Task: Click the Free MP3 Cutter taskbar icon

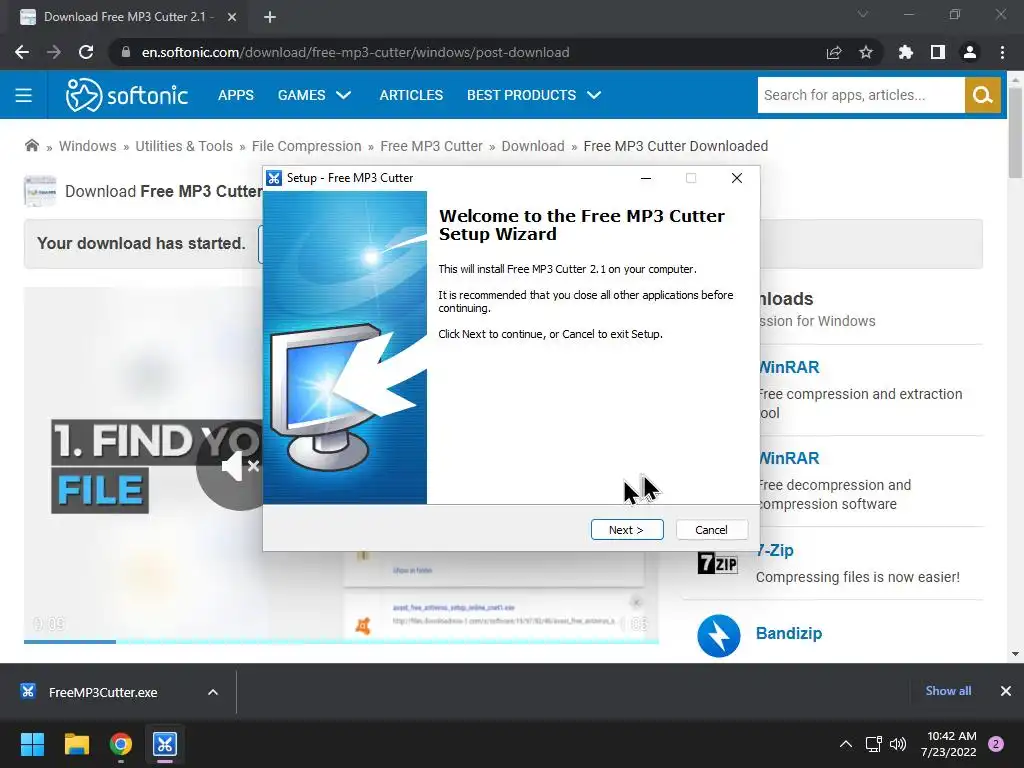Action: pos(165,744)
